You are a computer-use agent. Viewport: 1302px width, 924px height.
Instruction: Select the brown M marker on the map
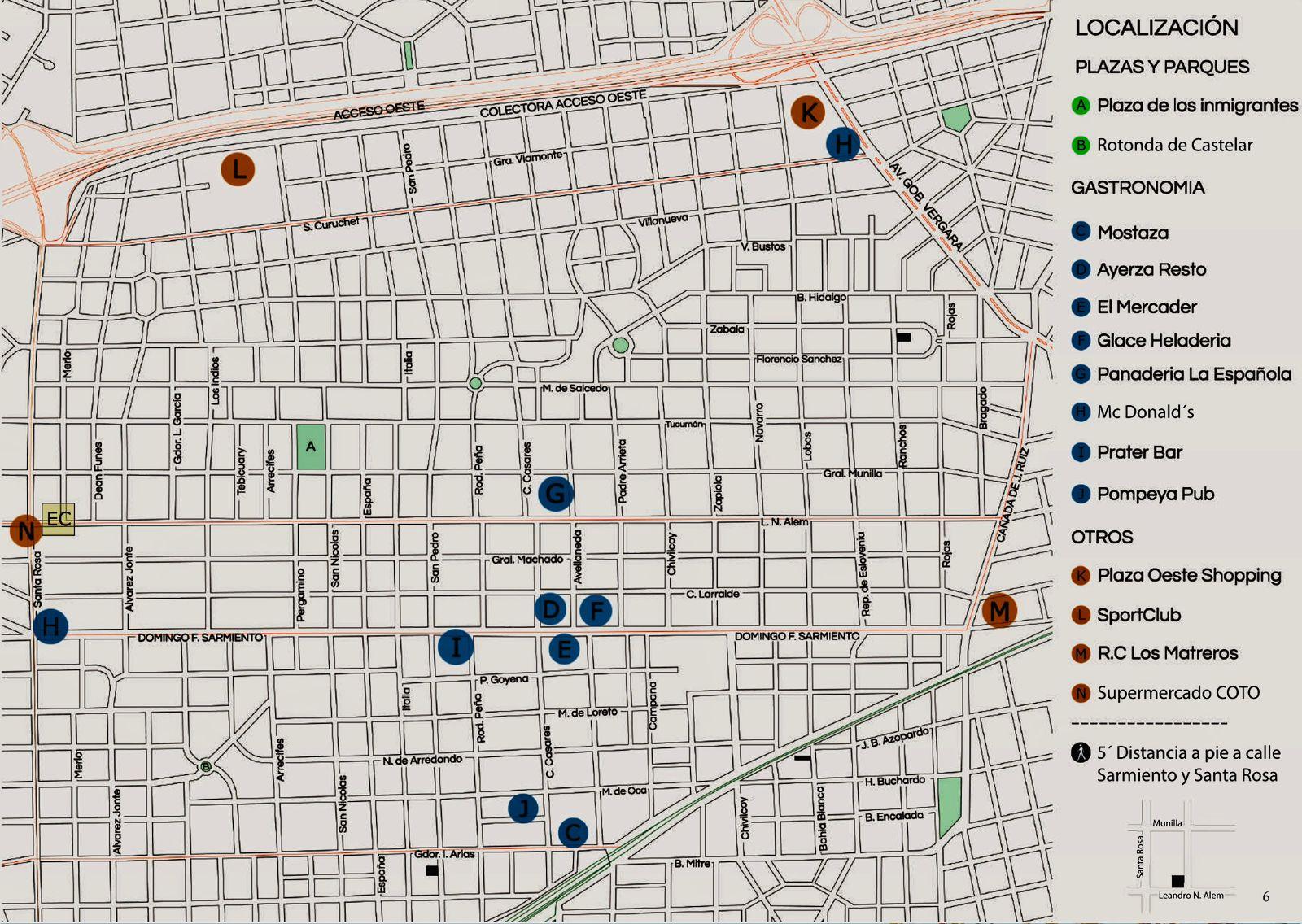999,610
